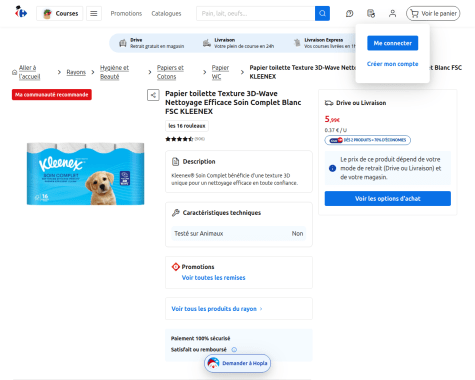Open Catalogues in the header

point(166,13)
